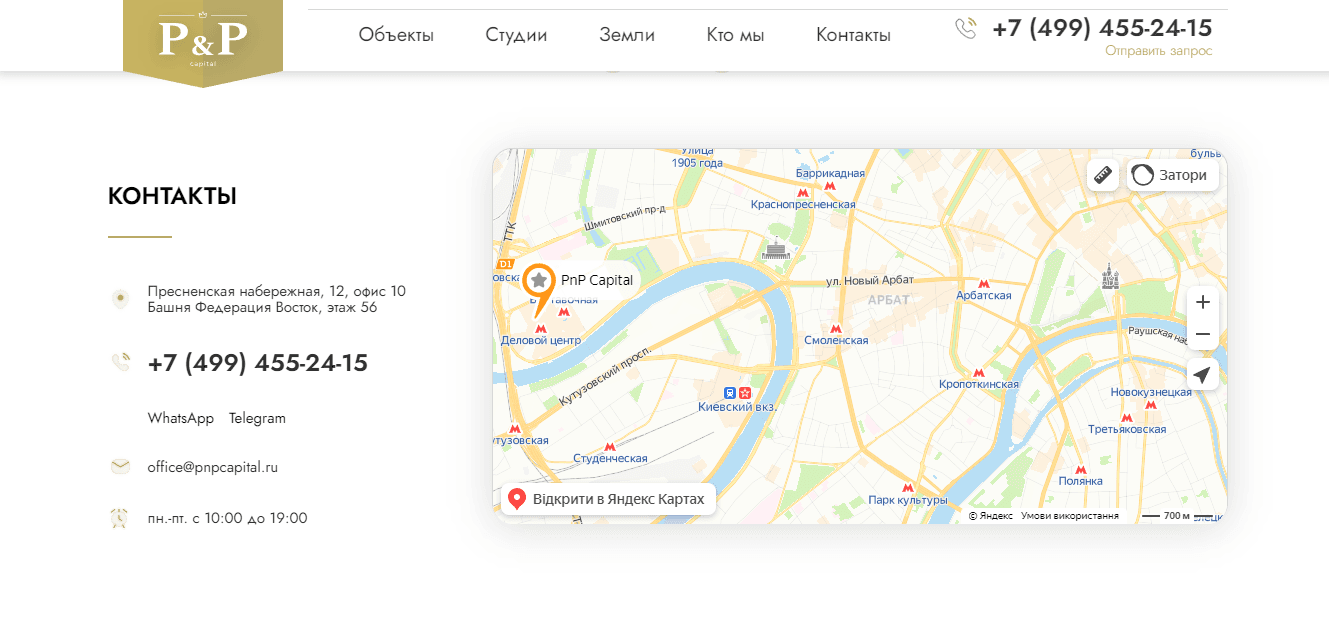The width and height of the screenshot is (1329, 619).
Task: Zoom out on the map
Action: (x=1202, y=334)
